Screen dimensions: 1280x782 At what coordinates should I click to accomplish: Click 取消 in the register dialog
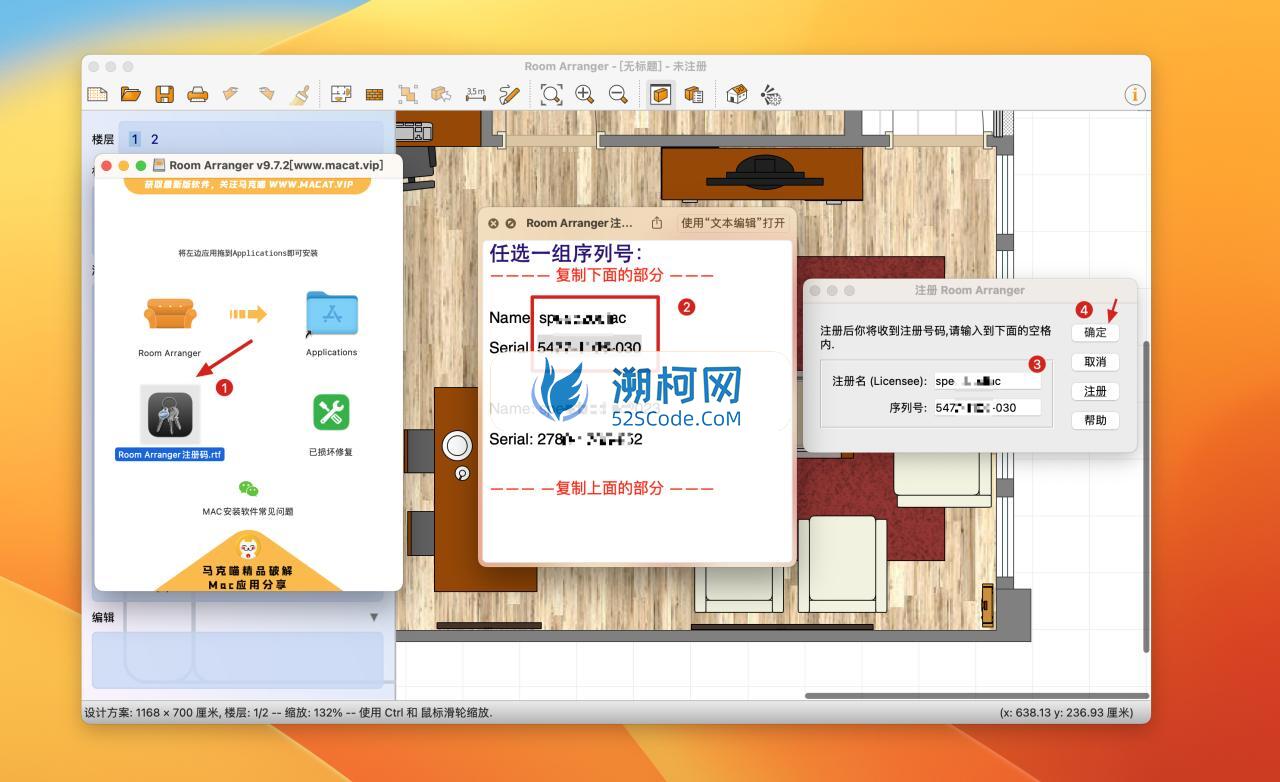point(1095,361)
